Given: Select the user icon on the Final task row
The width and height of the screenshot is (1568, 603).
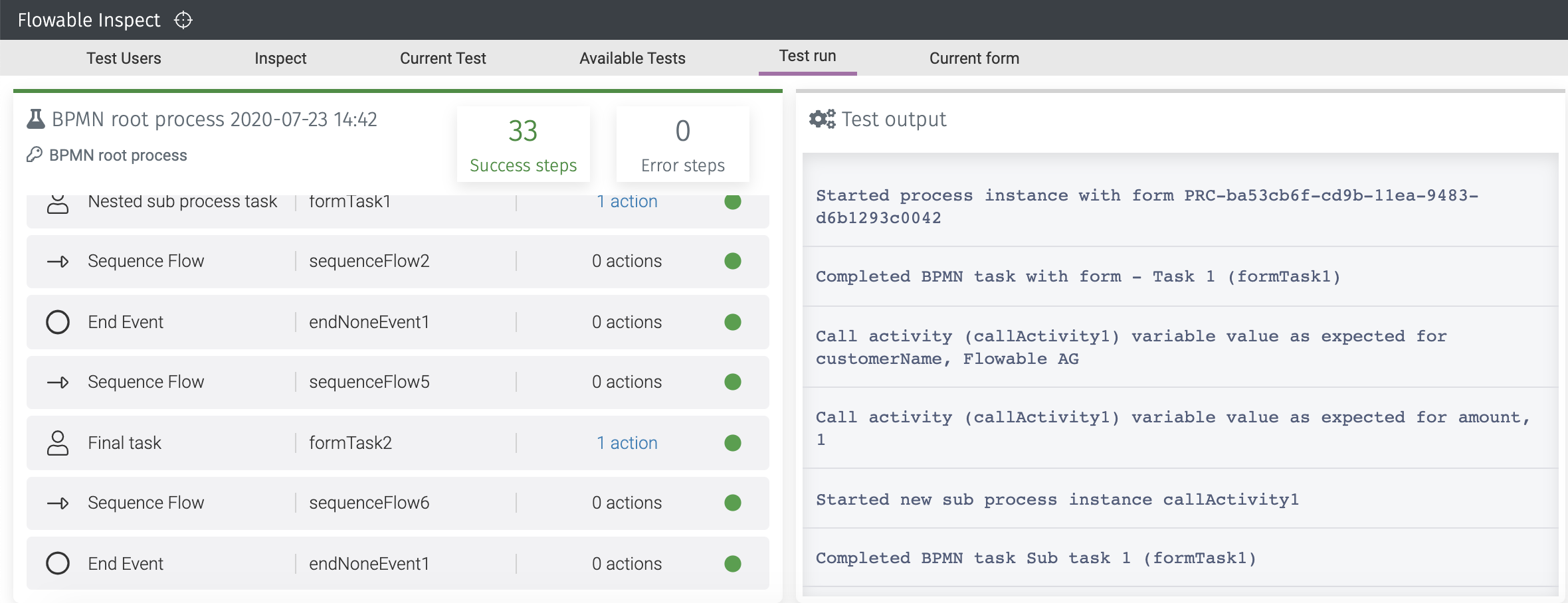Looking at the screenshot, I should tap(59, 442).
